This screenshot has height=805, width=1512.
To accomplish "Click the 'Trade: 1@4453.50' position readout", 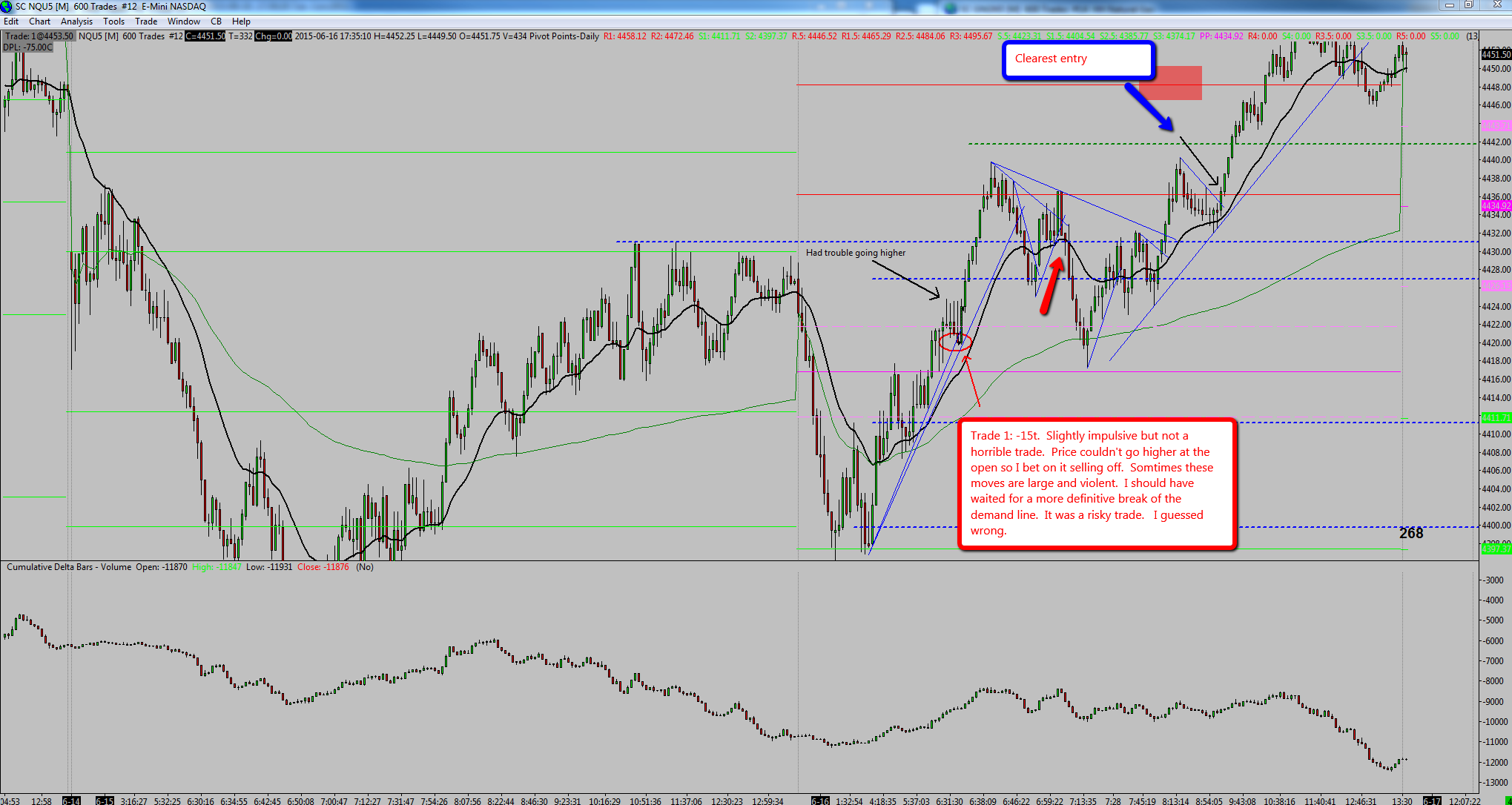I will coord(39,36).
